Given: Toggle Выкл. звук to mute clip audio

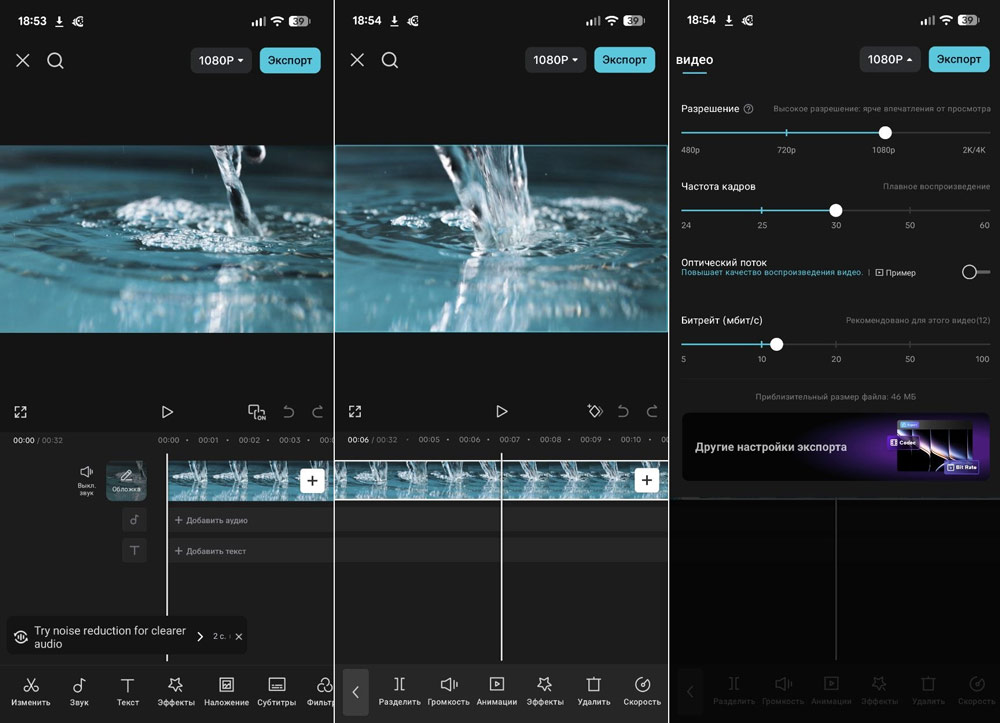Looking at the screenshot, I should (86, 478).
